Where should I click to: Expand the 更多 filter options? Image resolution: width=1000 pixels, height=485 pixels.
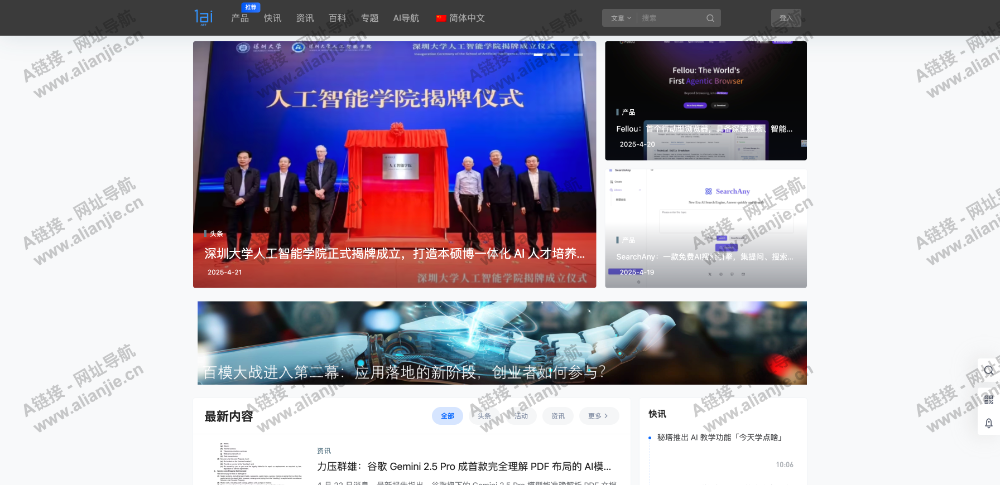pyautogui.click(x=599, y=416)
